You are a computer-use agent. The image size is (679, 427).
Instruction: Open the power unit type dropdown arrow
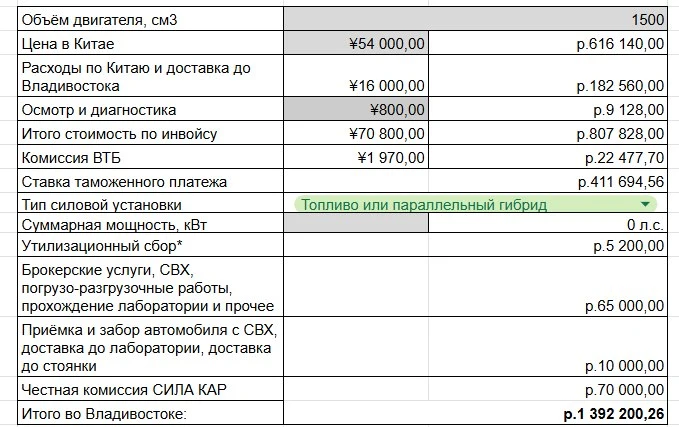(645, 204)
